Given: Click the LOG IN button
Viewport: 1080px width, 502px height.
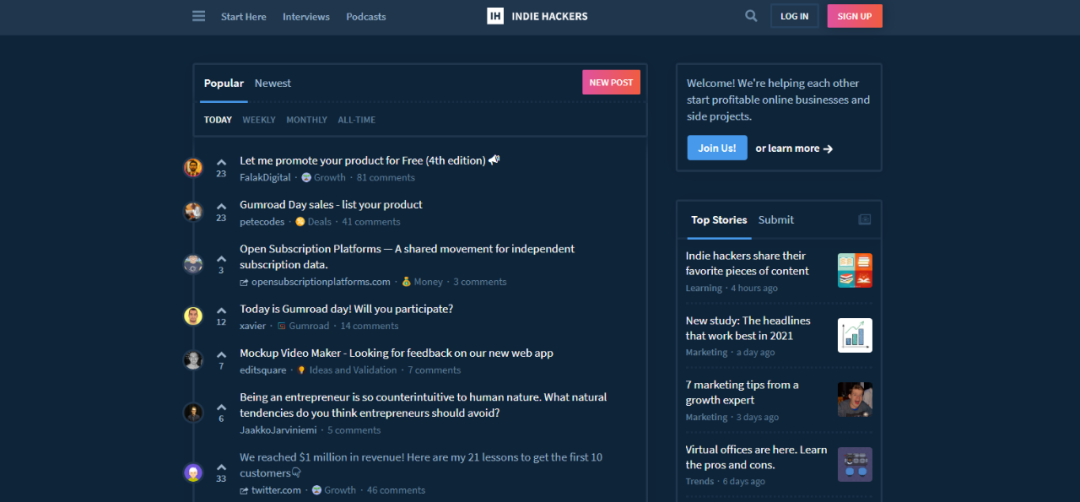Looking at the screenshot, I should [795, 16].
